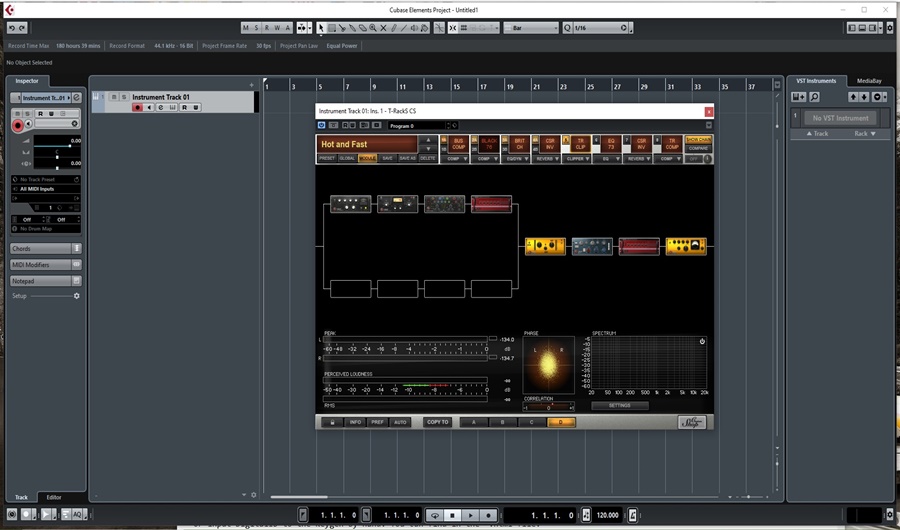Toggle Read Automation in Inspector
Viewport: 900px width, 530px height.
point(40,114)
